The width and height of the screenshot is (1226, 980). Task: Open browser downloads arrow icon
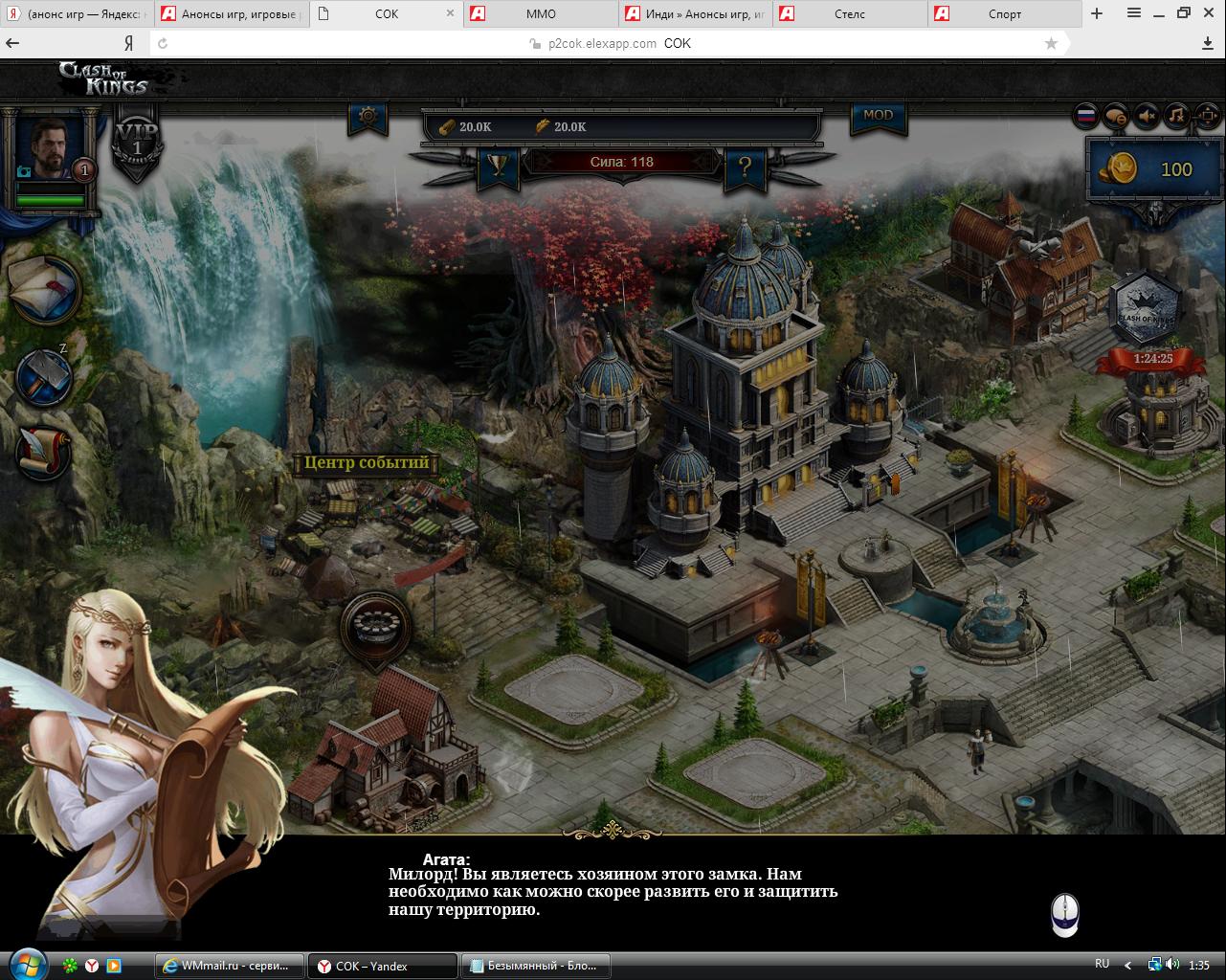[x=1208, y=43]
